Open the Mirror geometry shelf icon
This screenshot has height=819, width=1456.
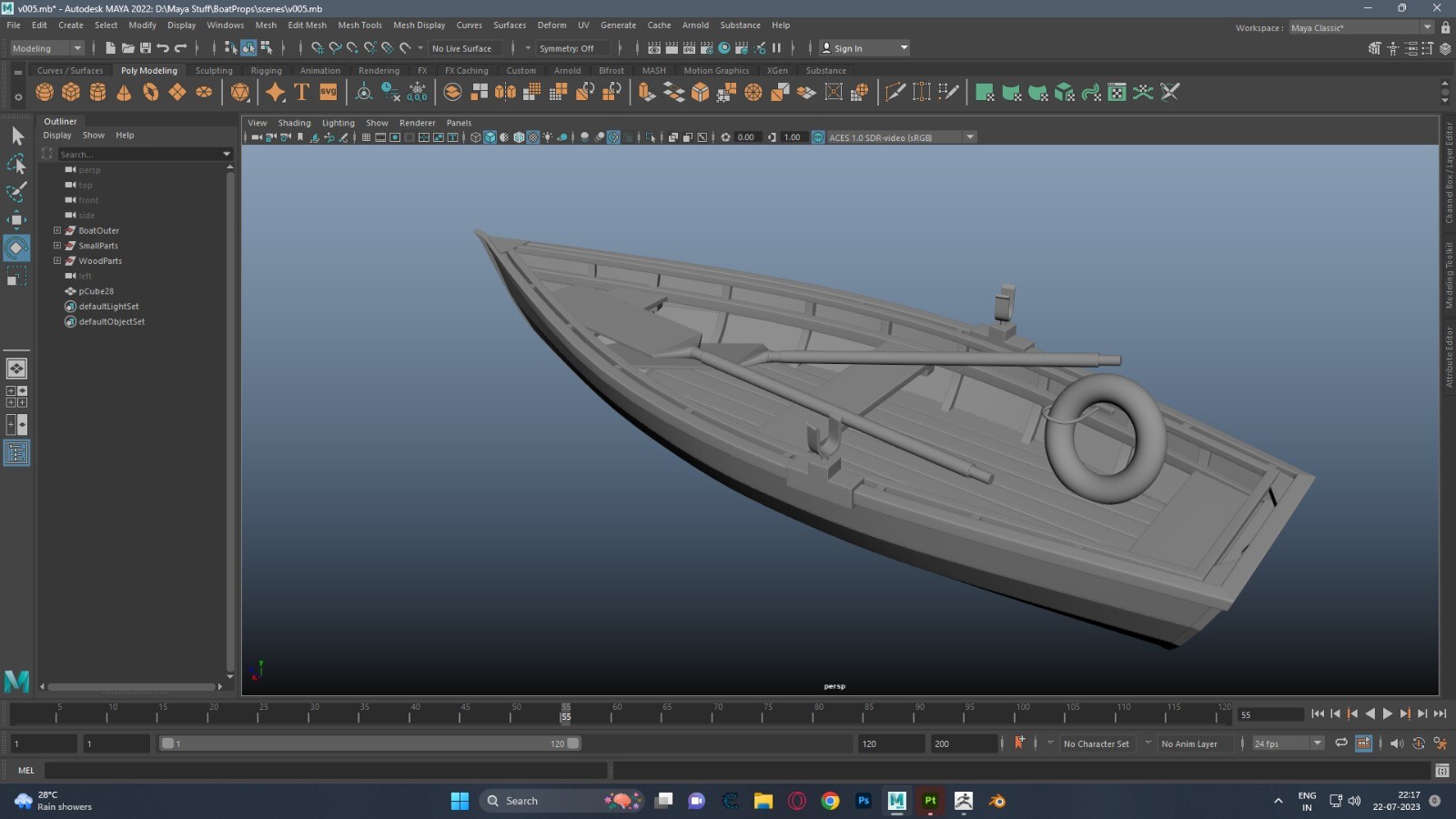pyautogui.click(x=506, y=92)
